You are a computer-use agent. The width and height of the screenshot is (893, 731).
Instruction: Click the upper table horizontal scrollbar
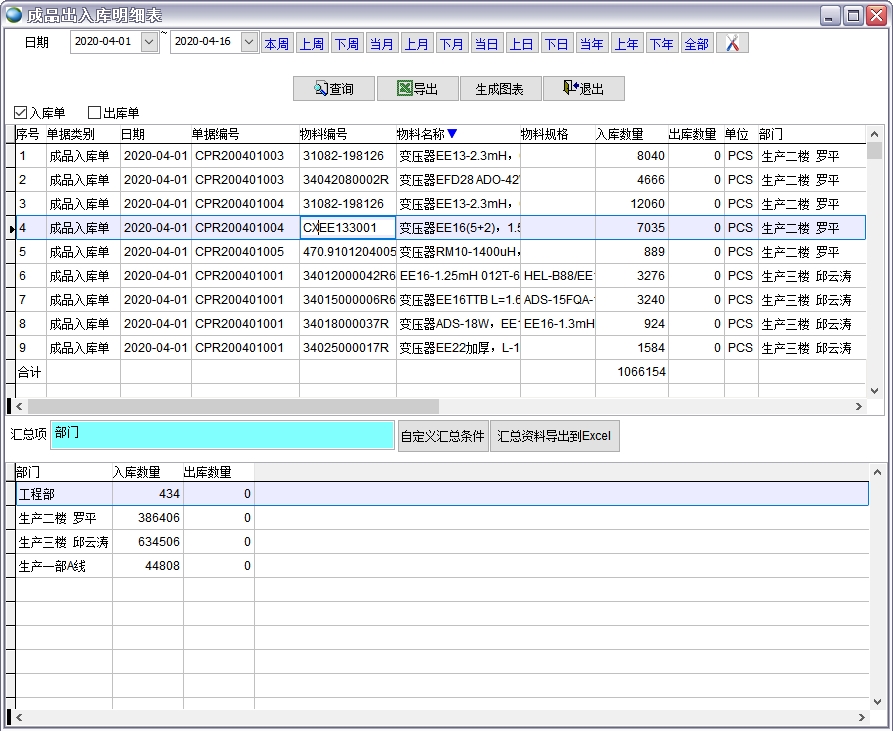233,407
